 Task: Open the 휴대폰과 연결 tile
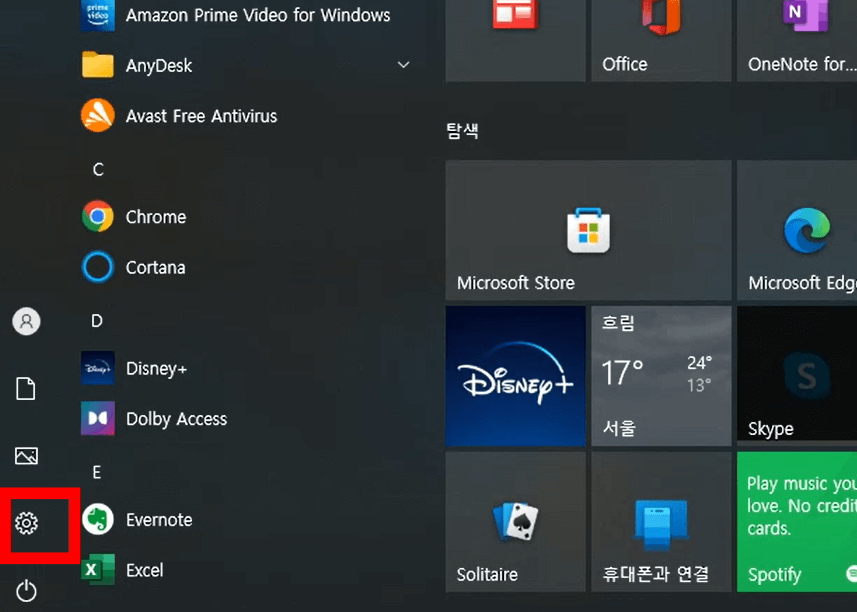pyautogui.click(x=661, y=522)
